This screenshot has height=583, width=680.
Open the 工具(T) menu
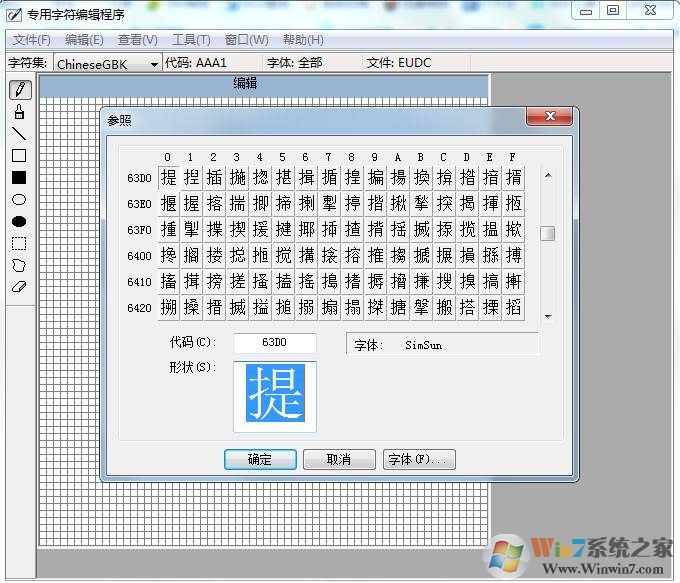click(x=190, y=40)
